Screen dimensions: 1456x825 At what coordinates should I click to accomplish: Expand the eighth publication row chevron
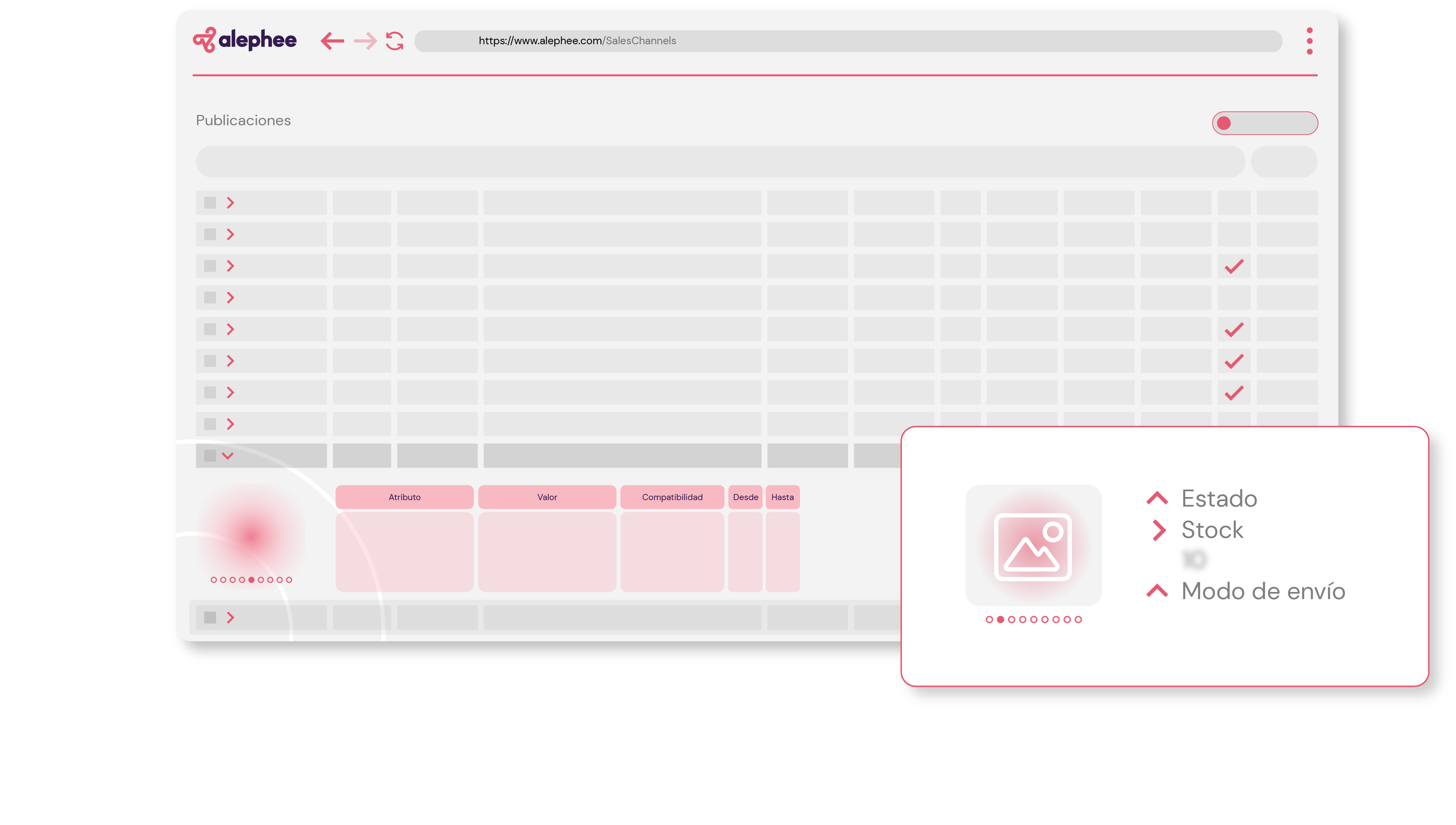click(230, 424)
